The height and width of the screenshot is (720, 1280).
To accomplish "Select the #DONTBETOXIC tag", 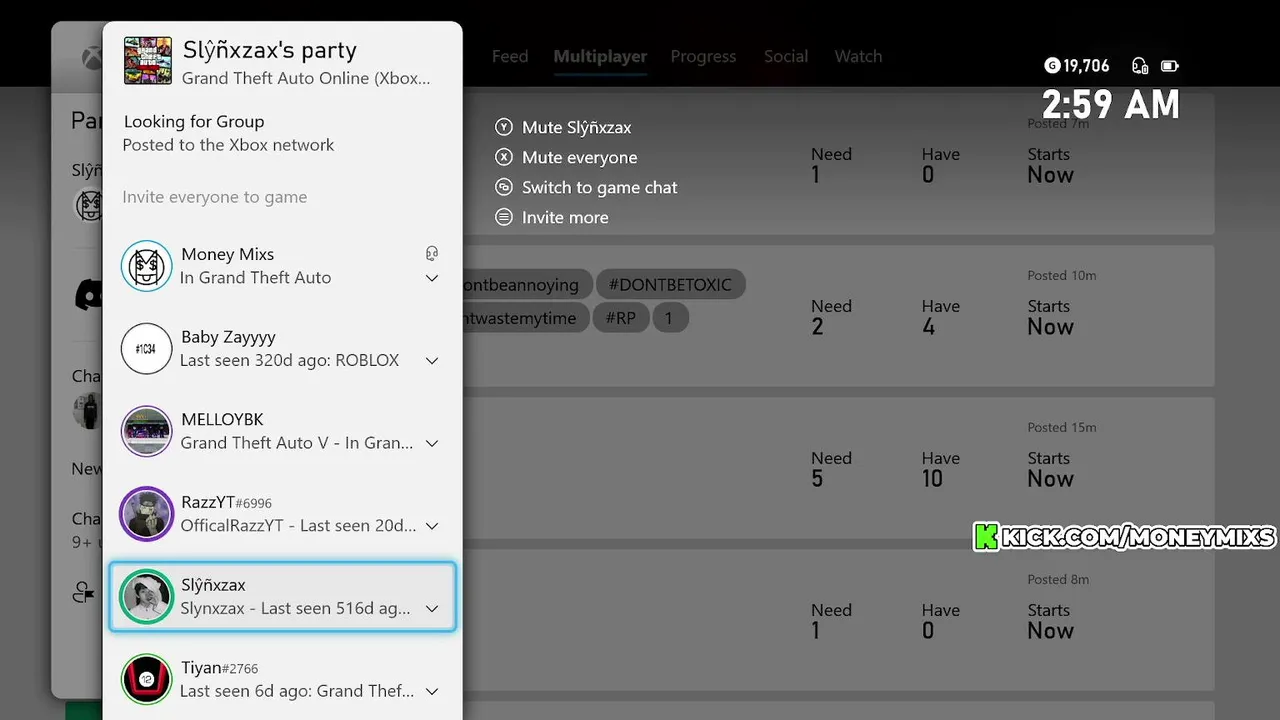I will pos(670,285).
